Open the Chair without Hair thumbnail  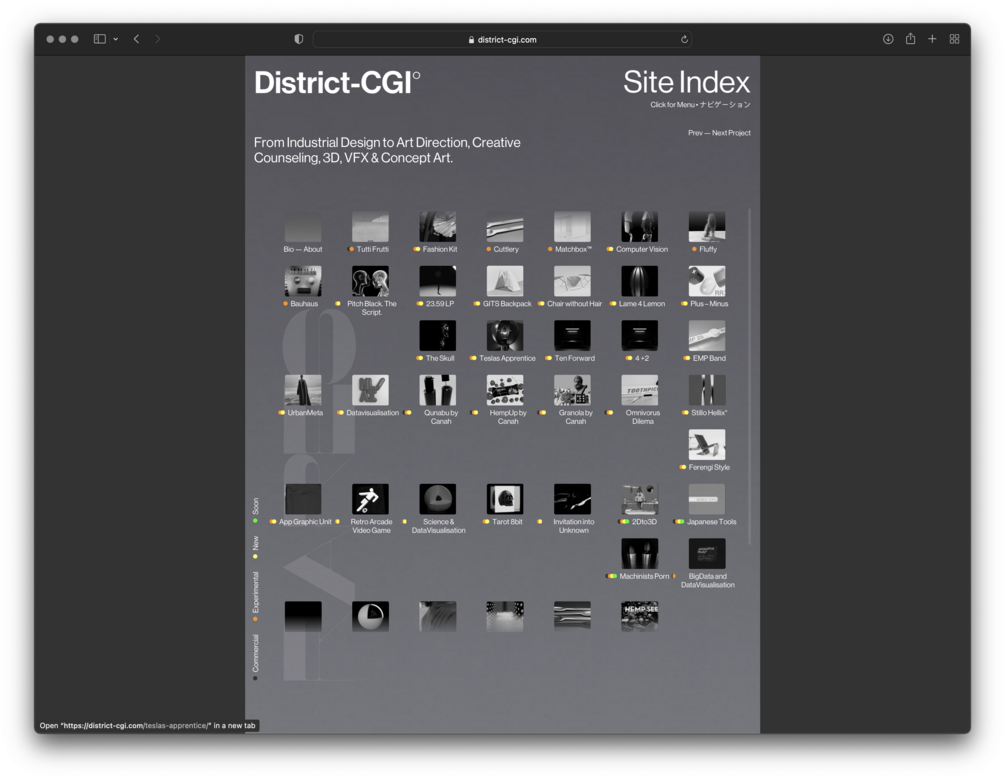572,281
